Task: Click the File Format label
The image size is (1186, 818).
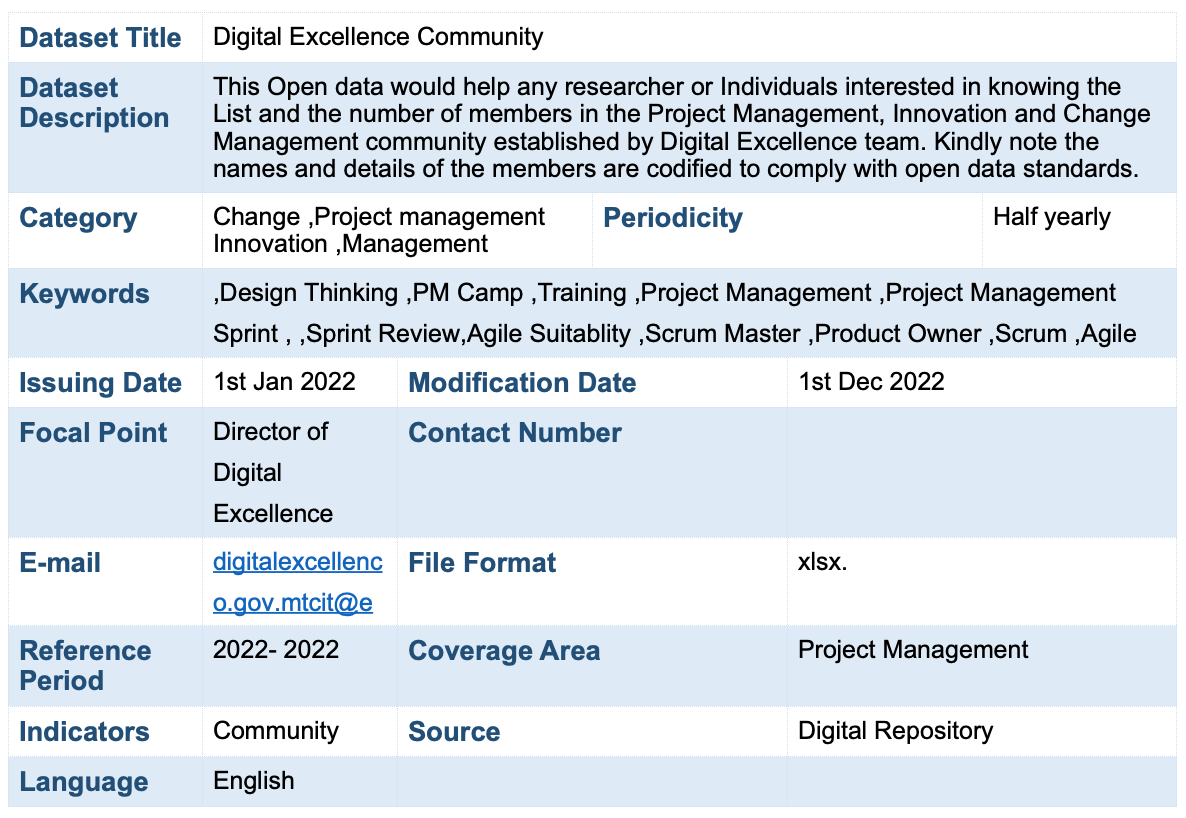Action: (x=482, y=563)
